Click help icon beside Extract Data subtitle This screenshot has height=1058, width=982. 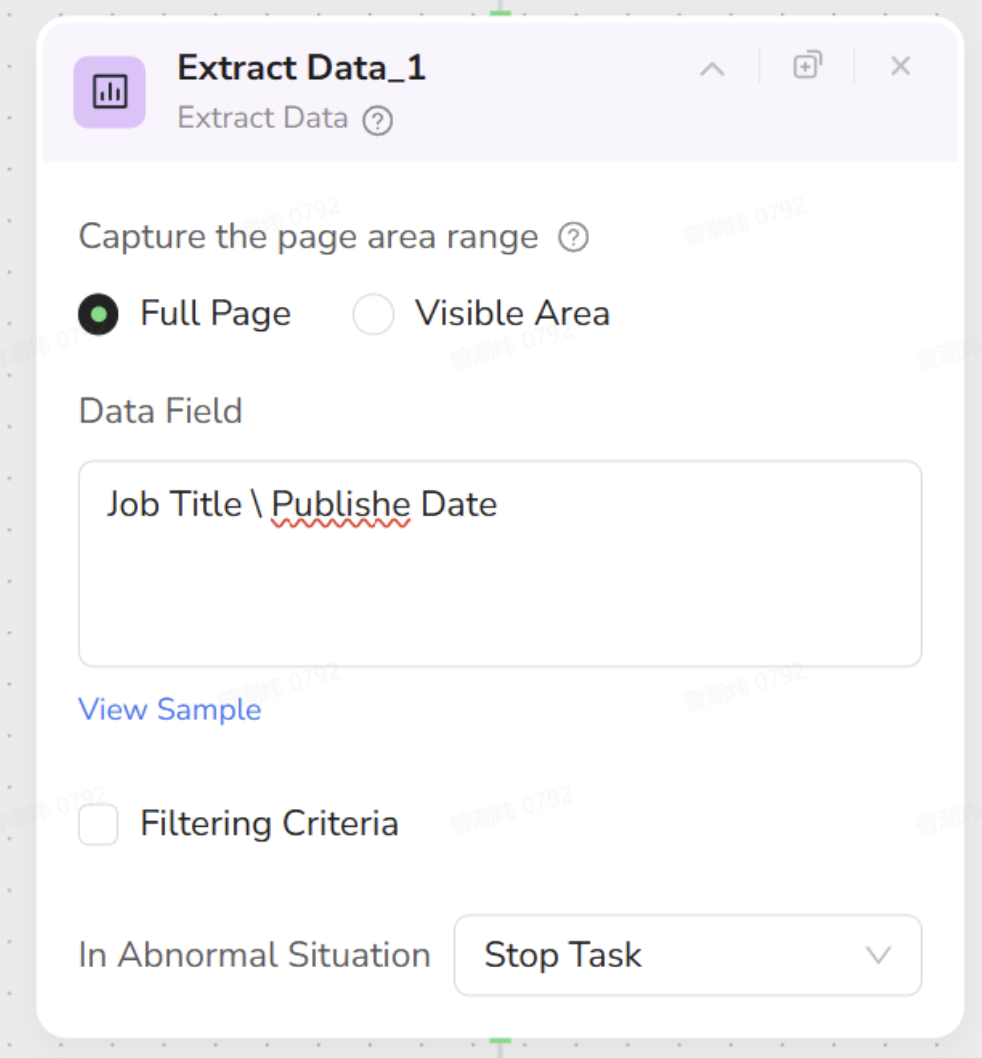(377, 121)
